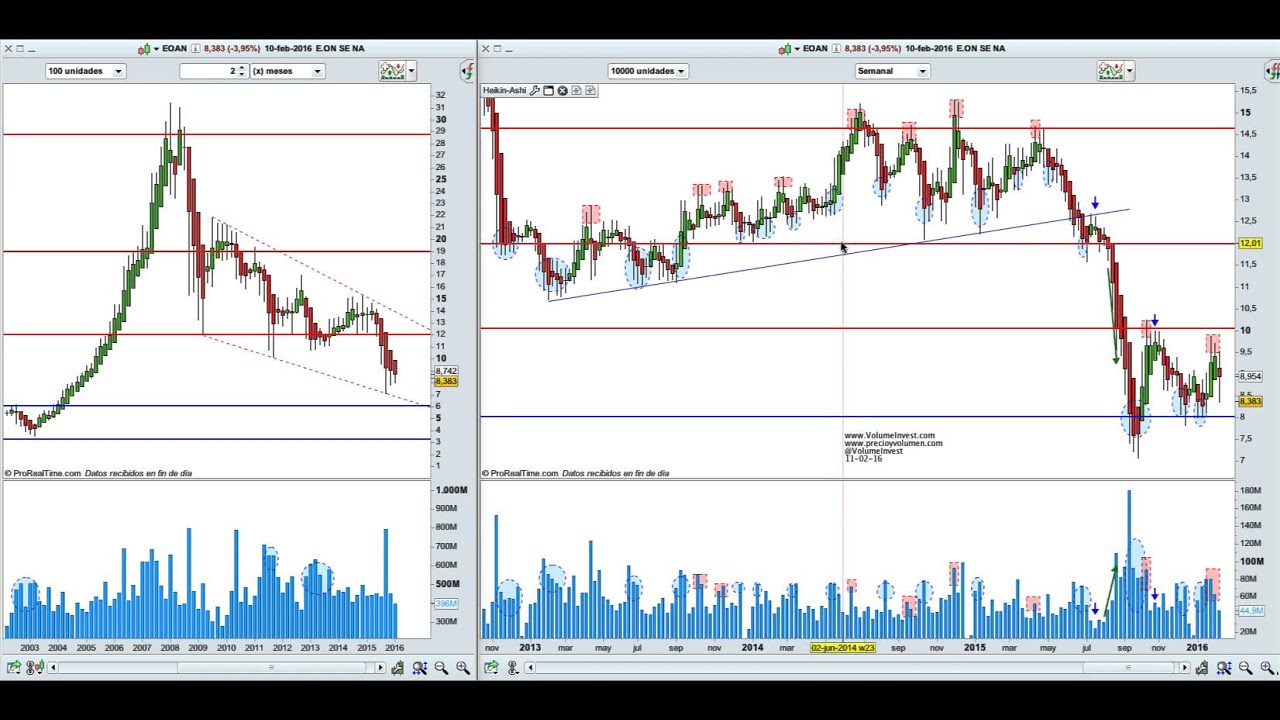Open the left chart '(x) meses' timeframe dropdown
Image resolution: width=1280 pixels, height=720 pixels.
[x=287, y=71]
